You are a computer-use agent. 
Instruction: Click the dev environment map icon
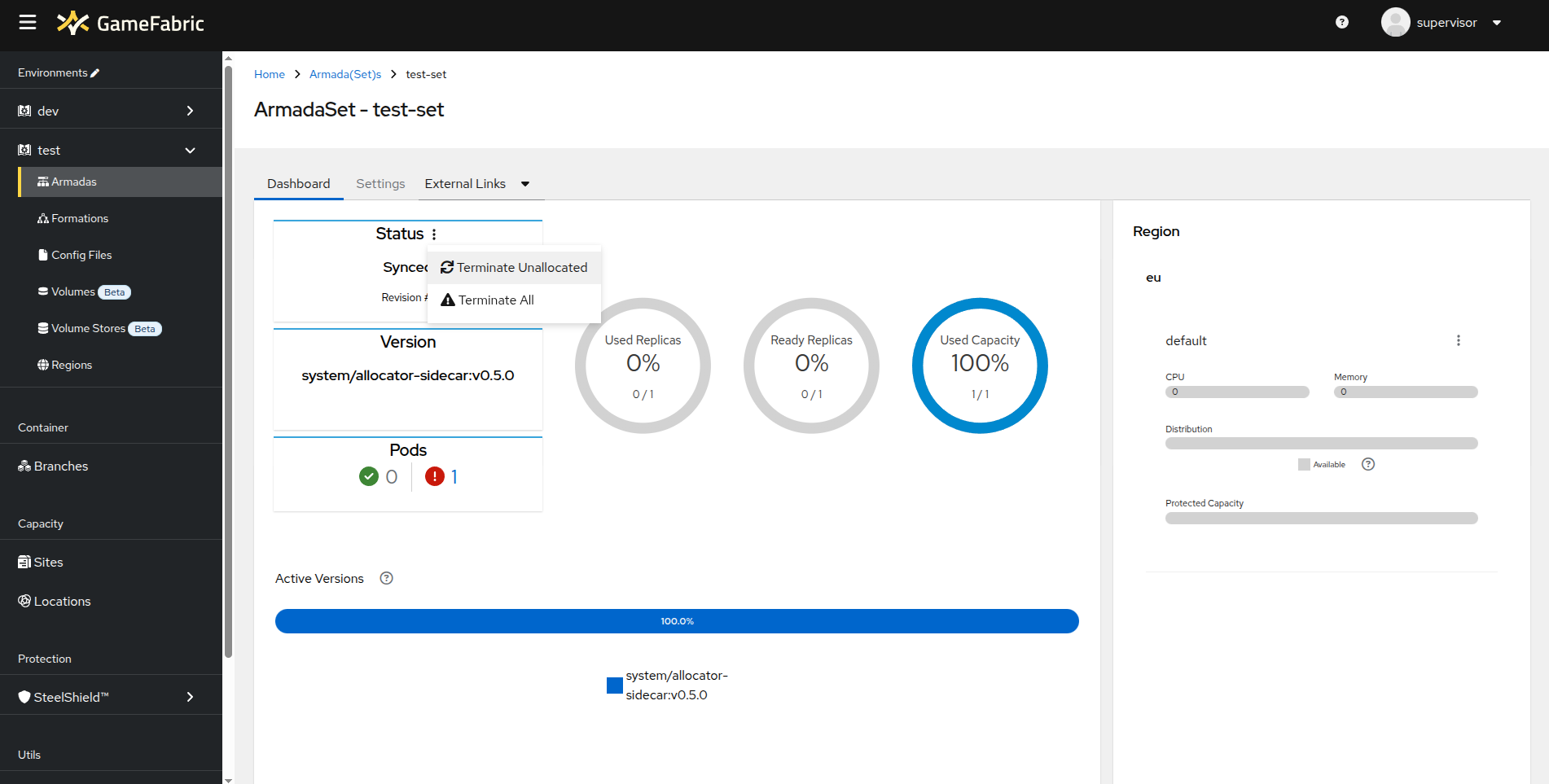coord(24,111)
